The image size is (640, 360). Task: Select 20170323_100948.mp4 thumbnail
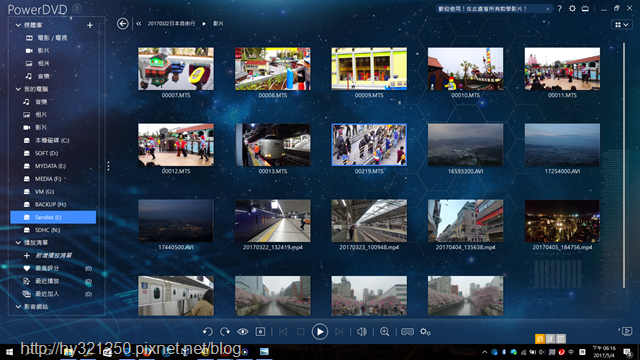click(369, 221)
